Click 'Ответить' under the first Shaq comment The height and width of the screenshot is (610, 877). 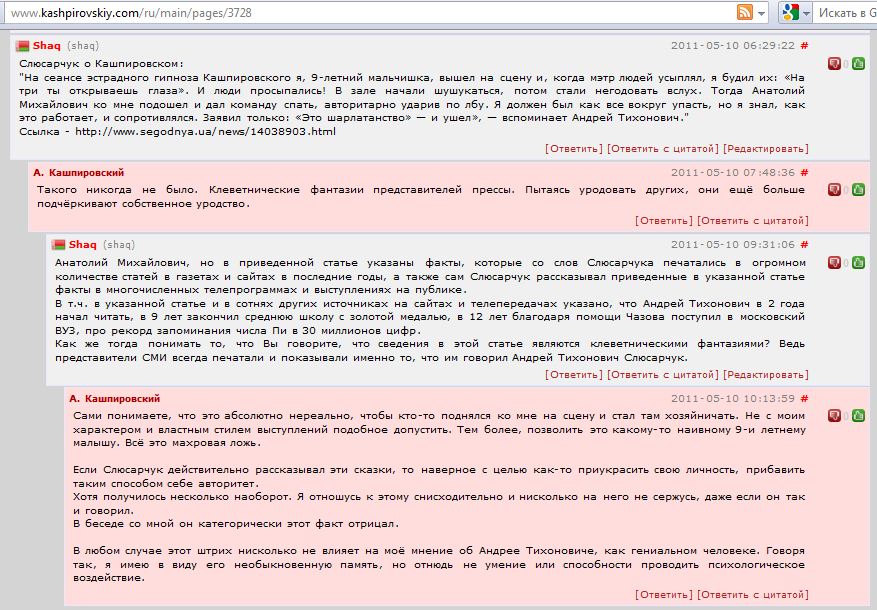tap(574, 149)
